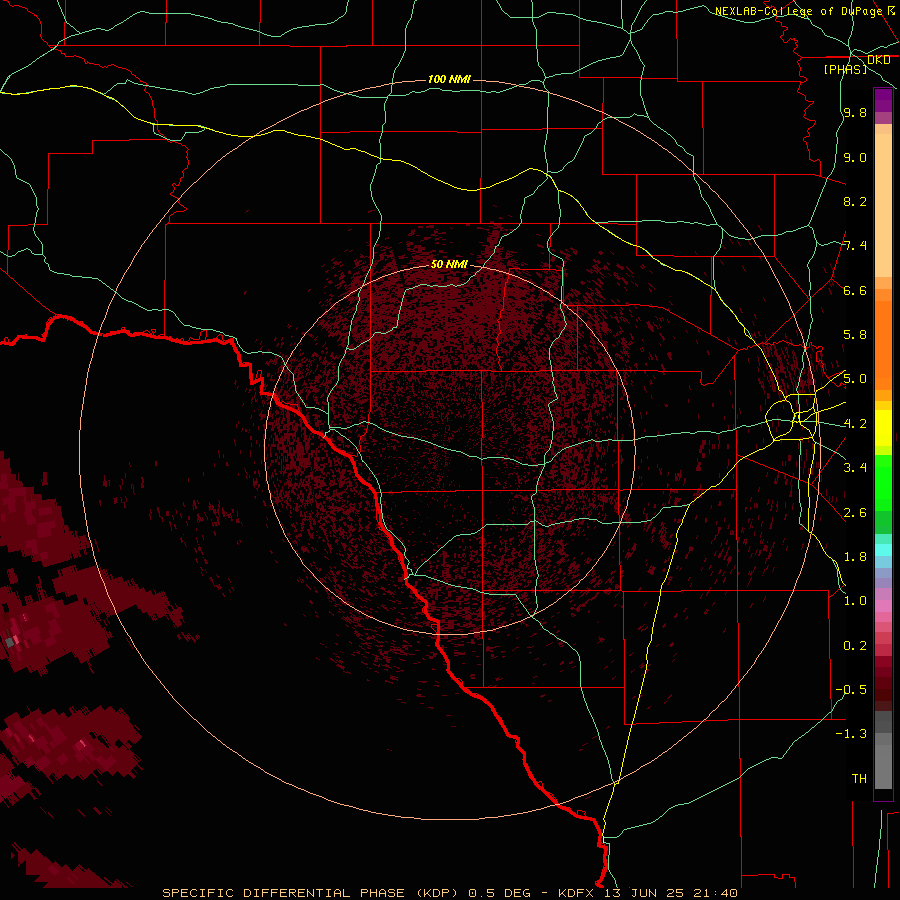Click the 3.4 value on color scale

tap(855, 468)
